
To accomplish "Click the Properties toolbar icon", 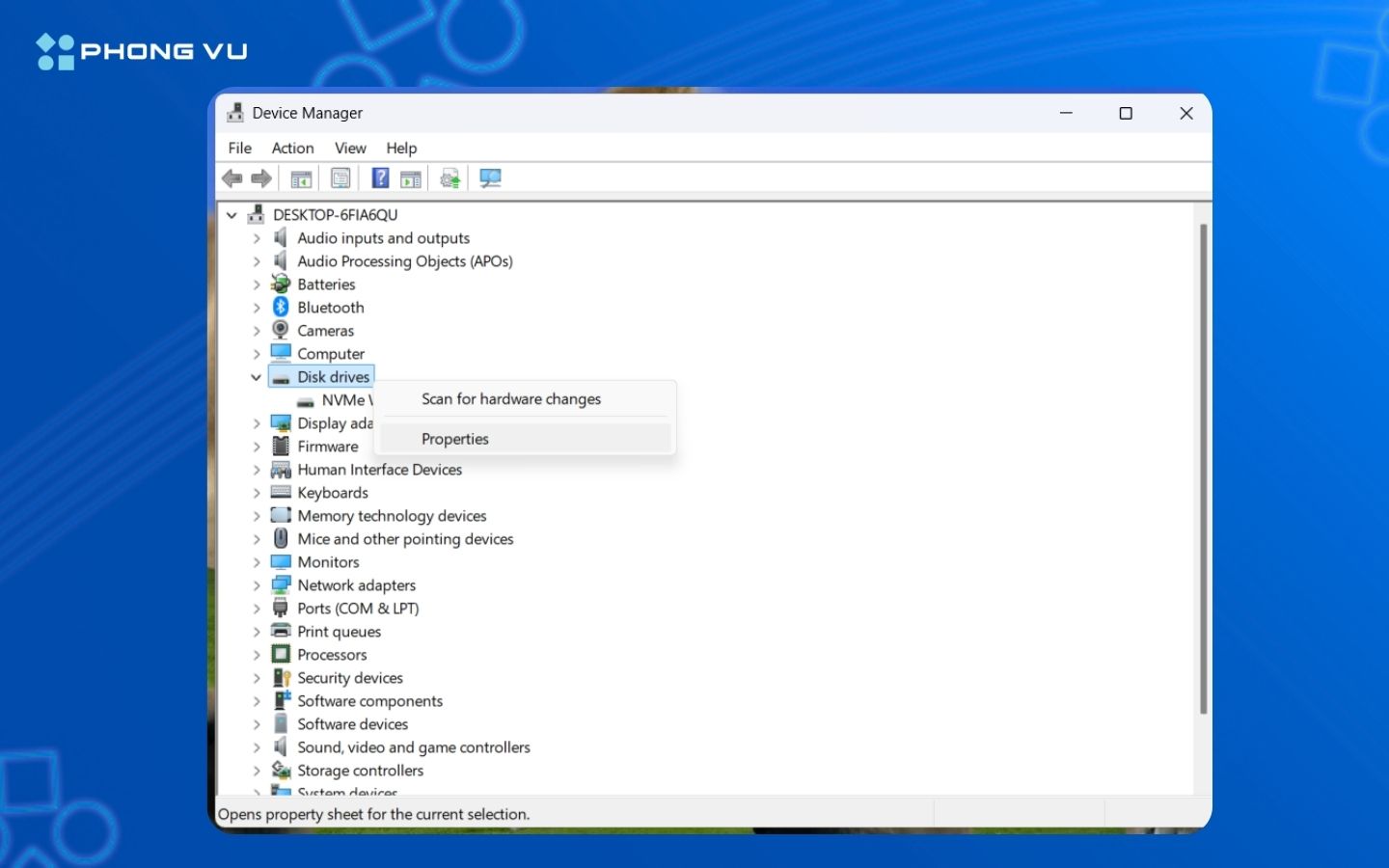I will (340, 178).
